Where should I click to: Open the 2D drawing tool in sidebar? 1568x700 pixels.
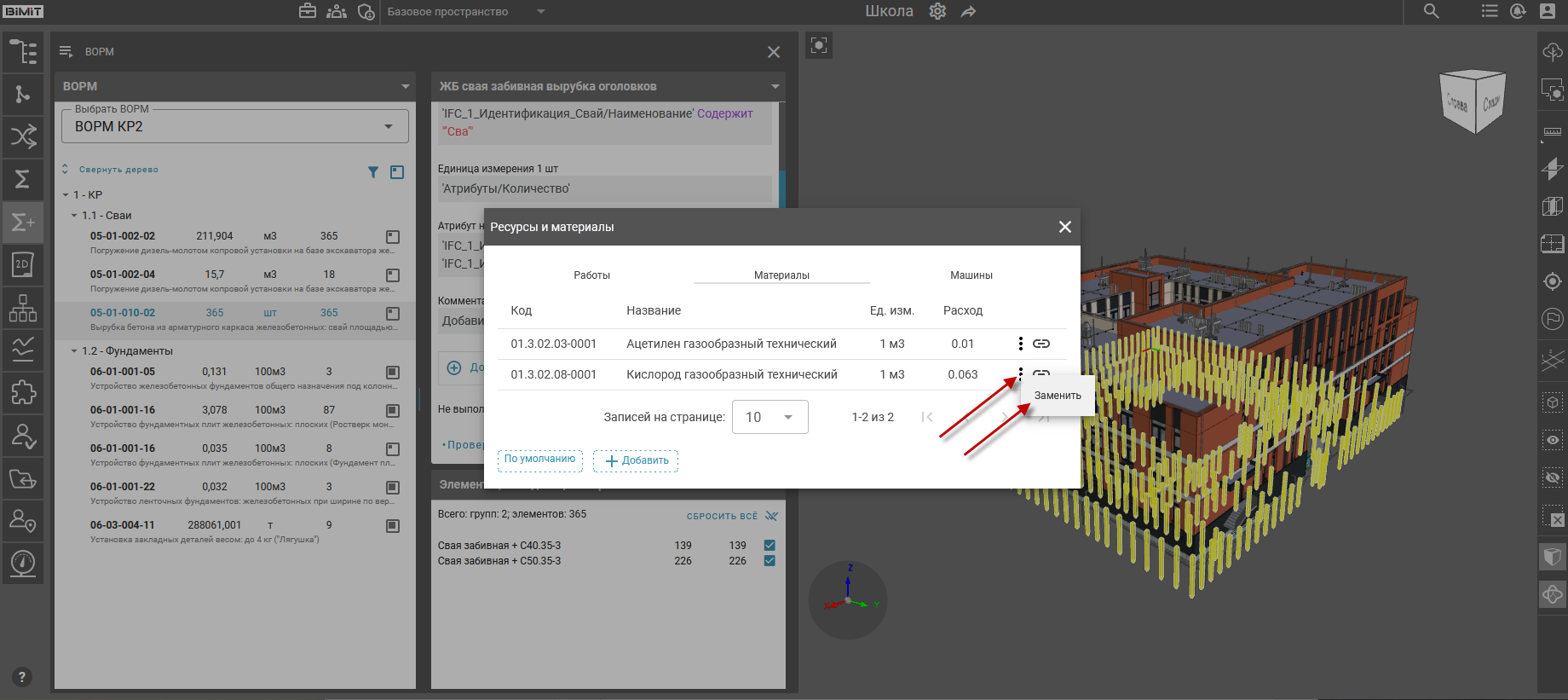point(23,264)
